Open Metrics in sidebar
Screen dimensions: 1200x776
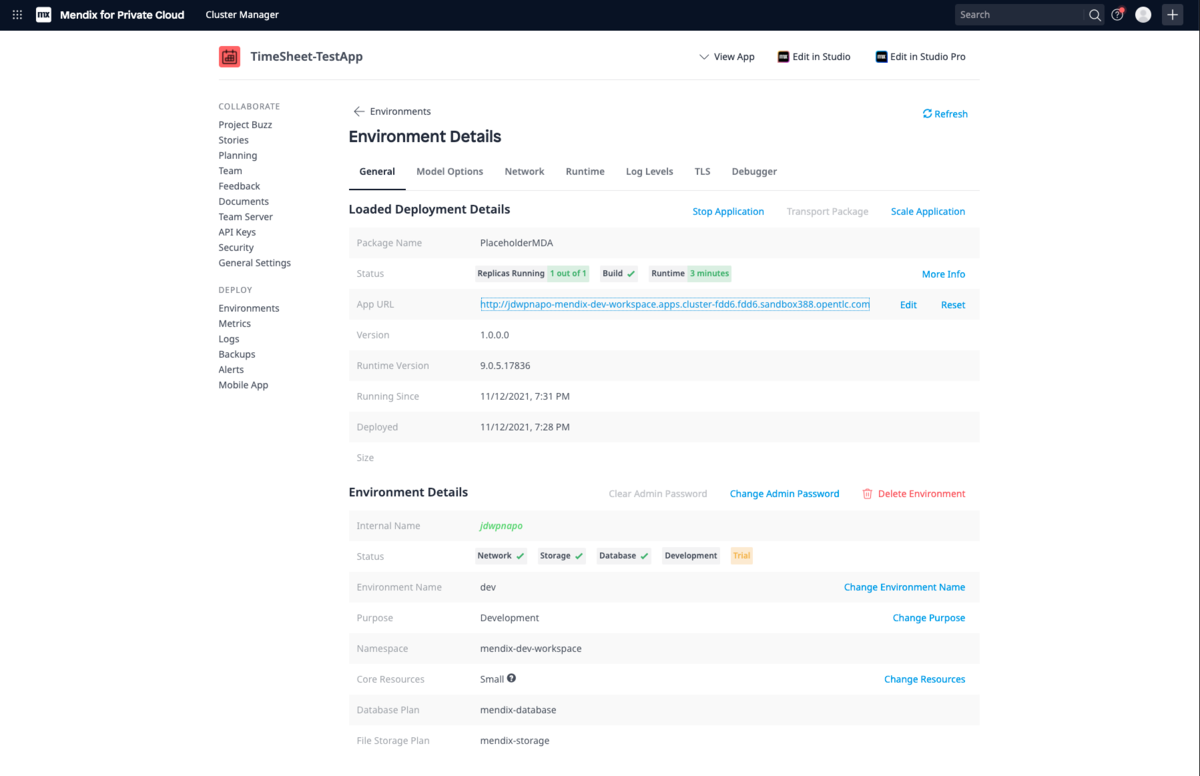point(235,324)
